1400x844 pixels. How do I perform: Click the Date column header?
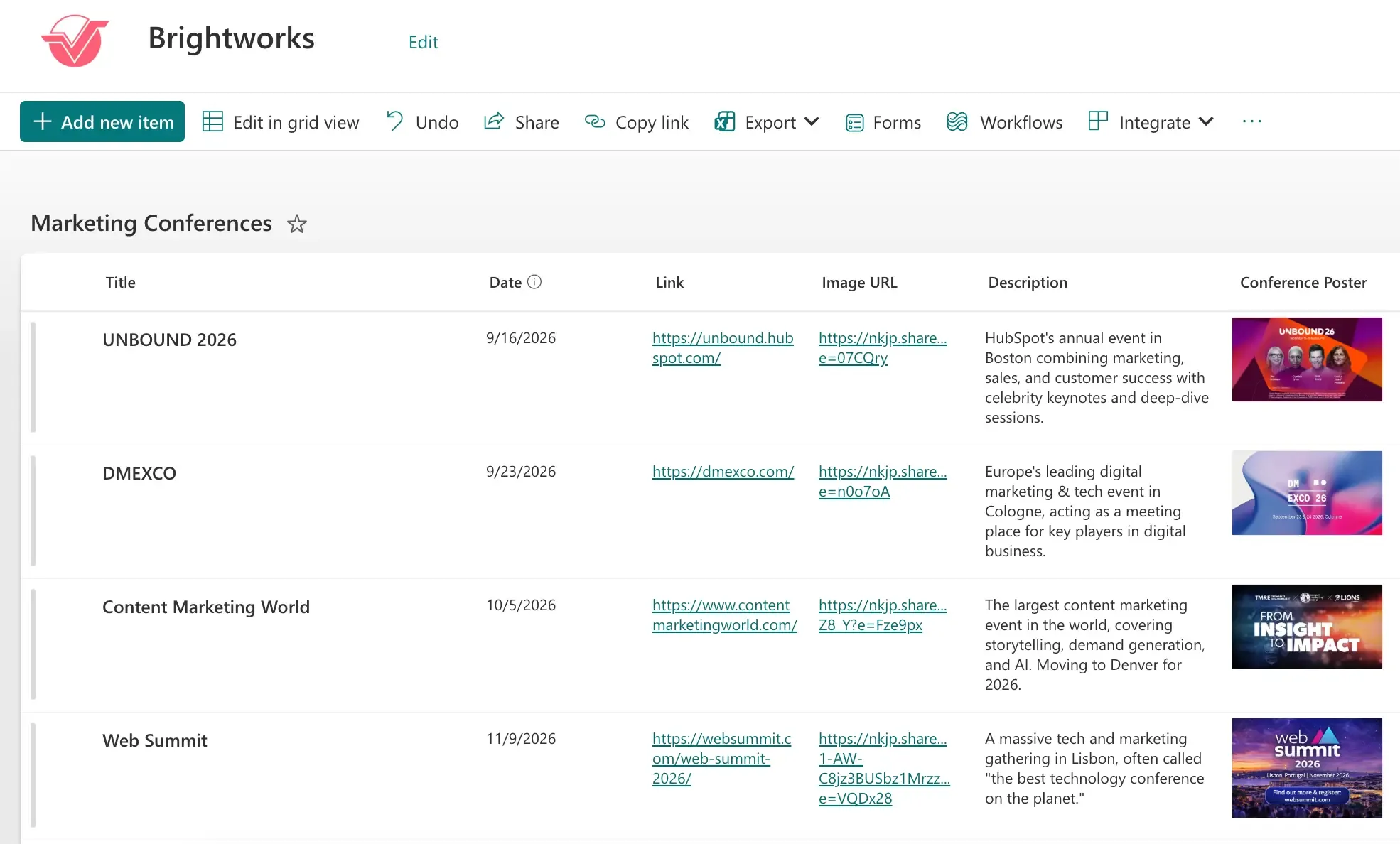click(x=505, y=282)
